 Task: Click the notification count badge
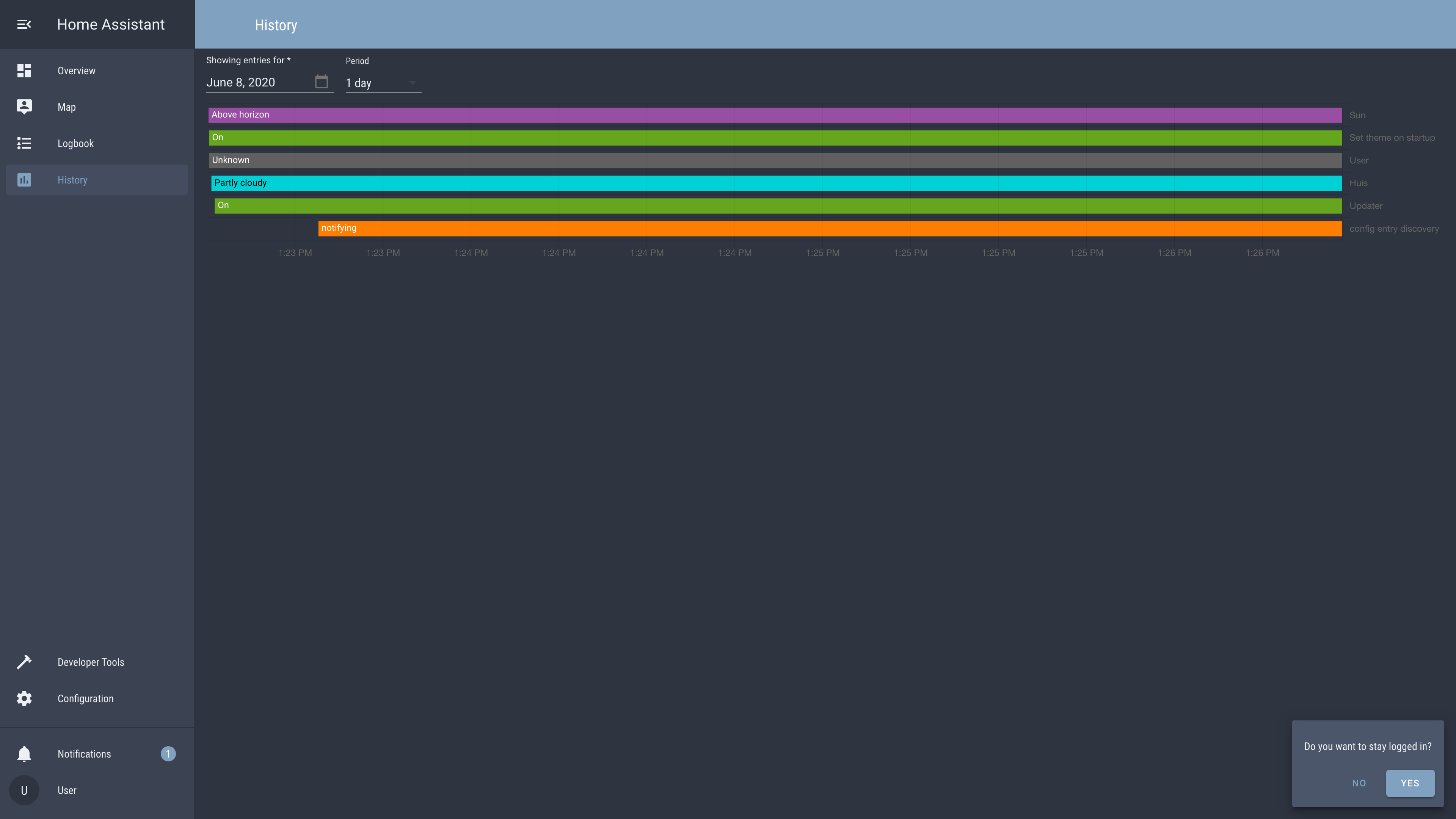[x=168, y=754]
